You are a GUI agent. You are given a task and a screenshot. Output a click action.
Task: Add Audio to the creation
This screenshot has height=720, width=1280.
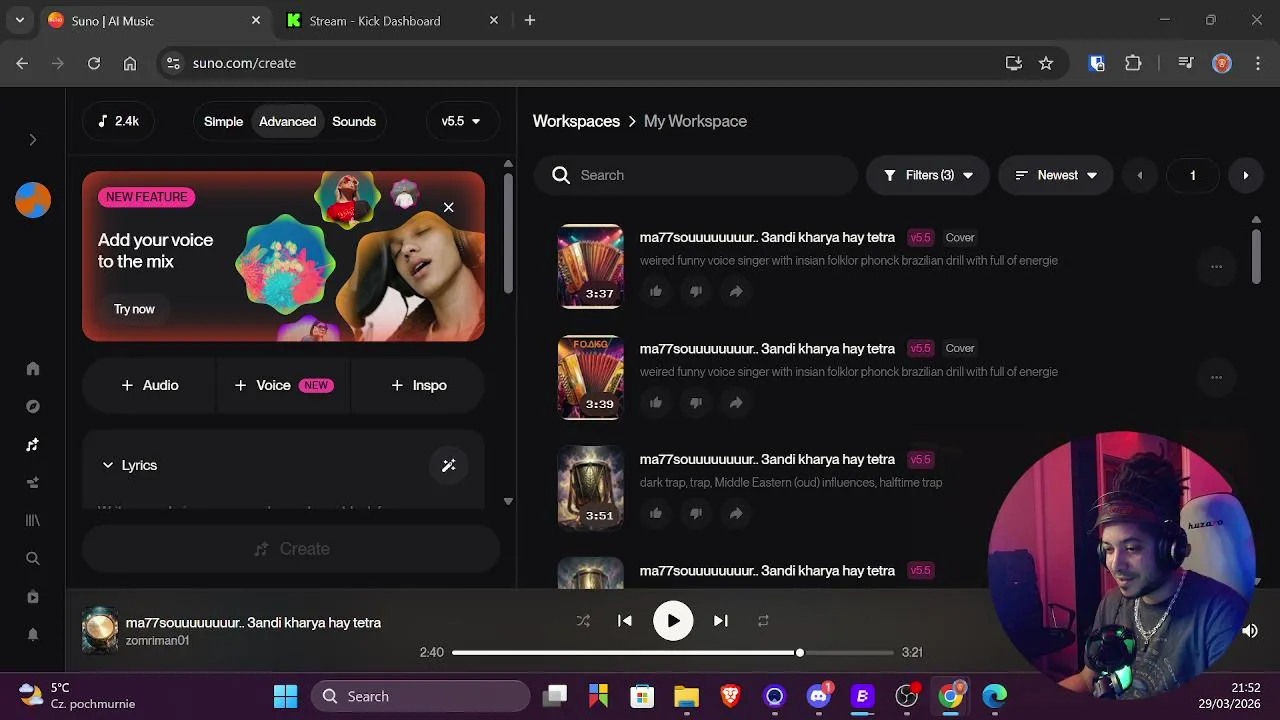pos(149,385)
